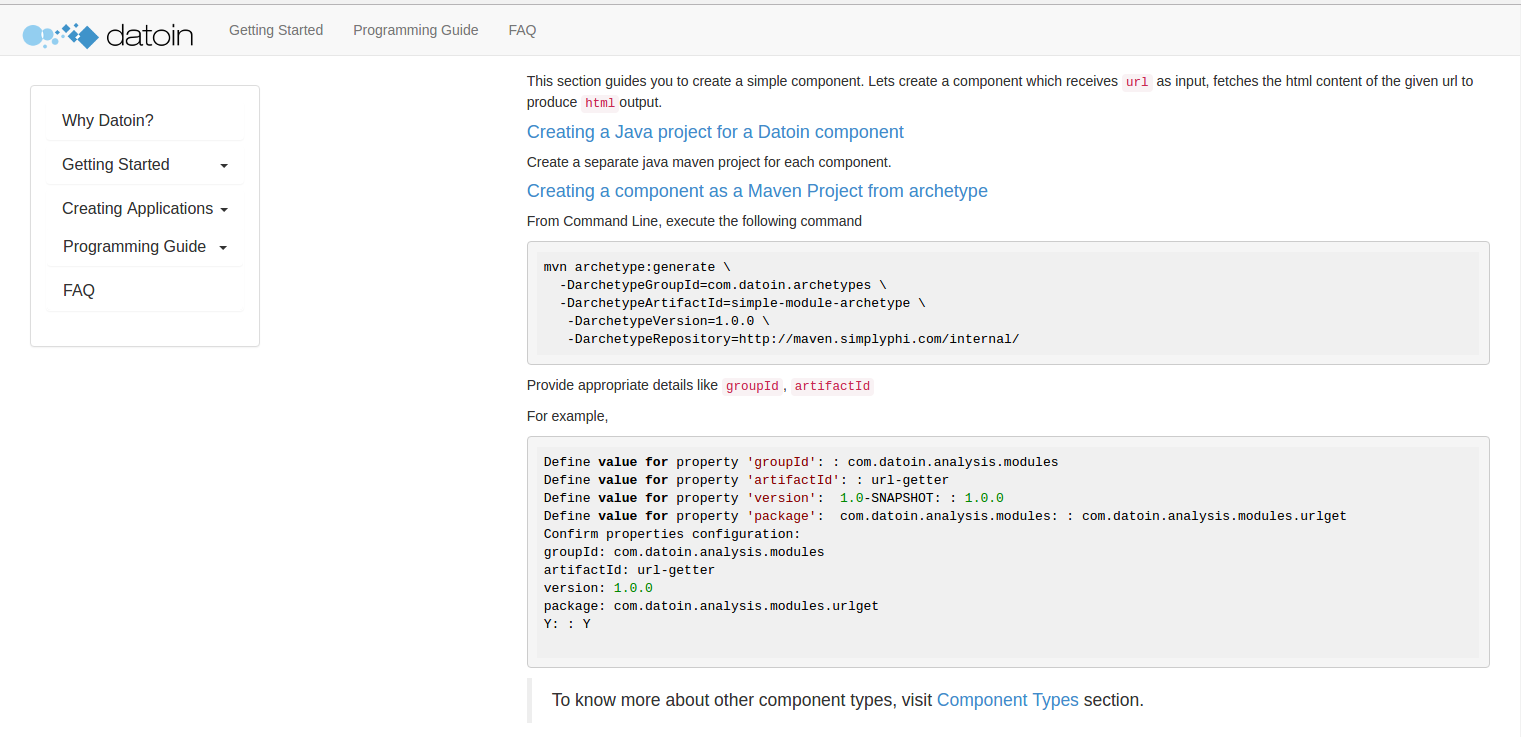Click the artifactId inline code label
This screenshot has width=1521, height=737.
tap(832, 386)
